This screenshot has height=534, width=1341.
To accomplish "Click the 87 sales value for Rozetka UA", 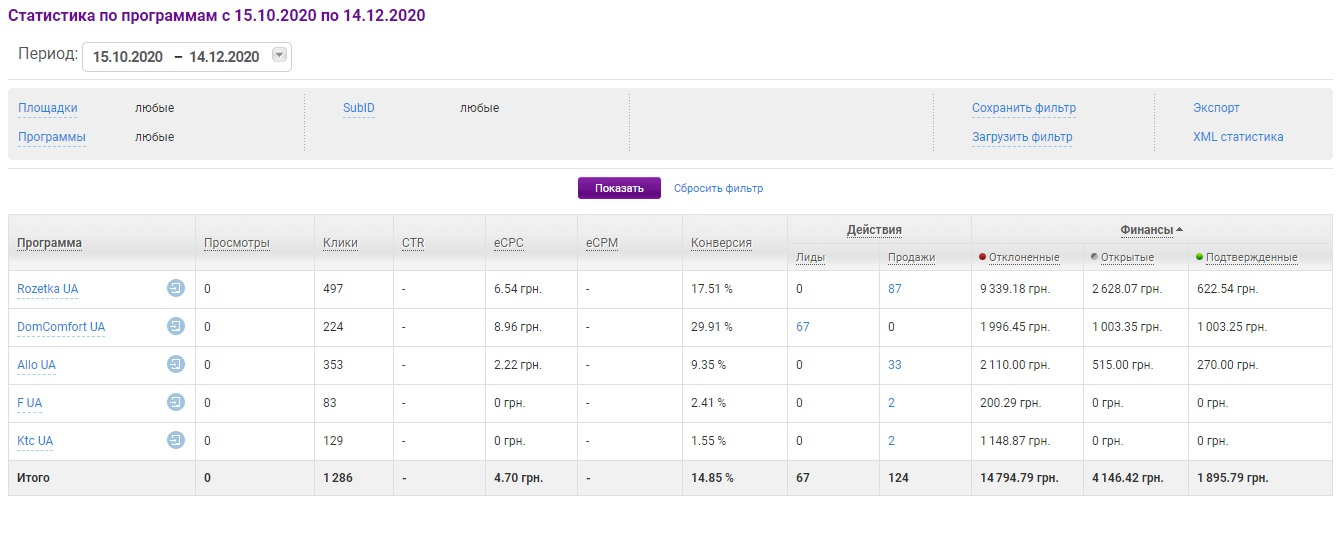I will 895,289.
